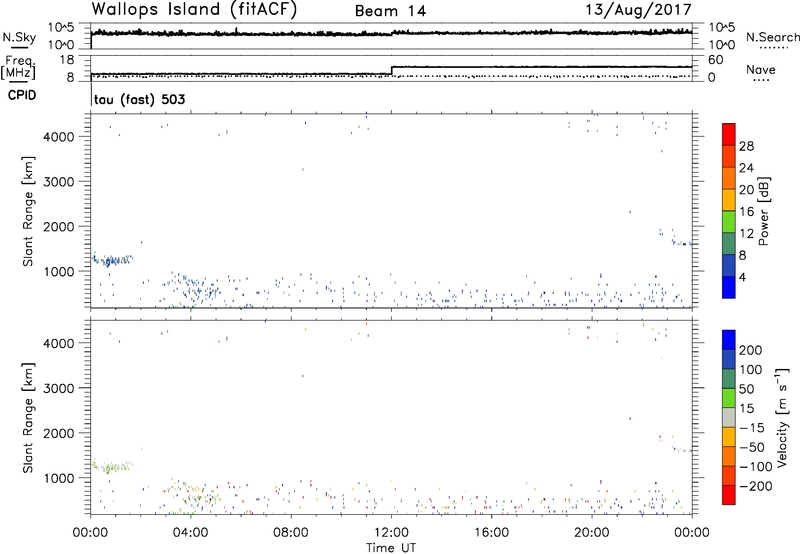Click the 'Wallops Island (fitACF)' title
The width and height of the screenshot is (800, 554).
[194, 10]
